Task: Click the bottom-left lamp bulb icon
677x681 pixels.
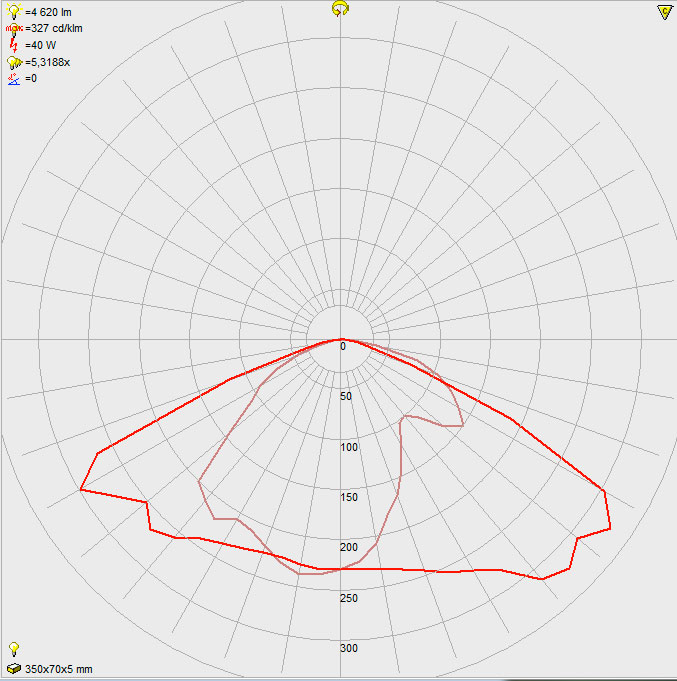Action: pyautogui.click(x=14, y=649)
